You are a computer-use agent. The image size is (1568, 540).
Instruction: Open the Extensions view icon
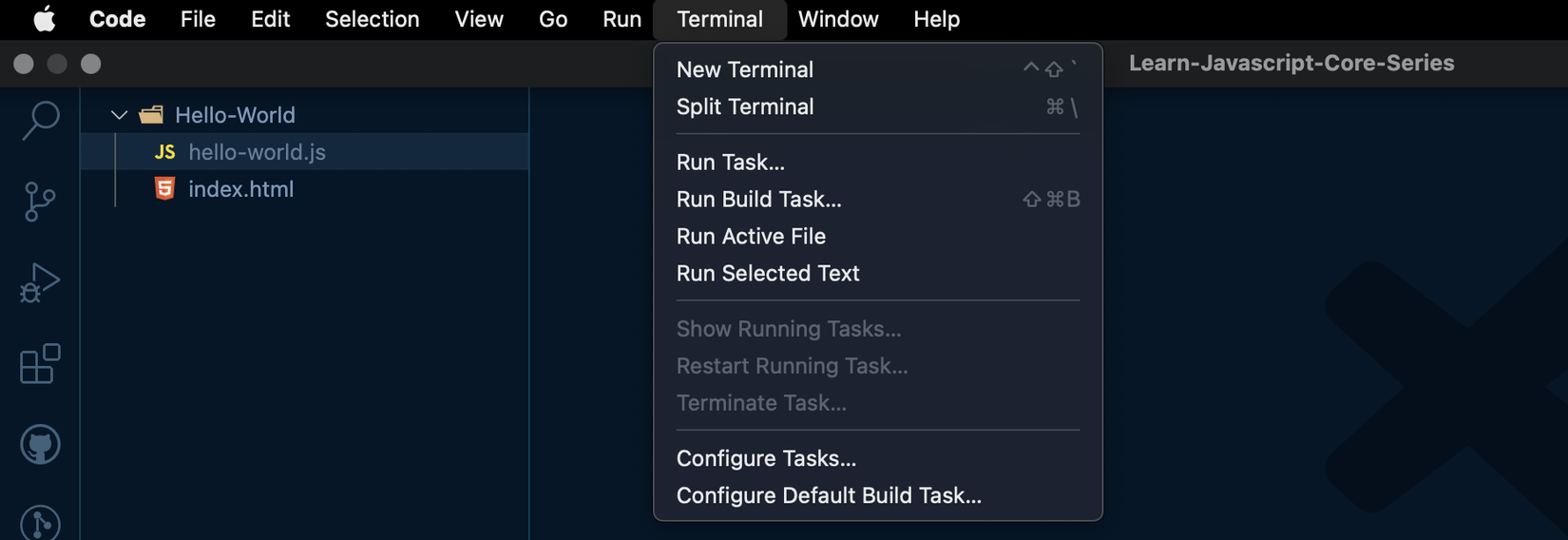tap(40, 364)
